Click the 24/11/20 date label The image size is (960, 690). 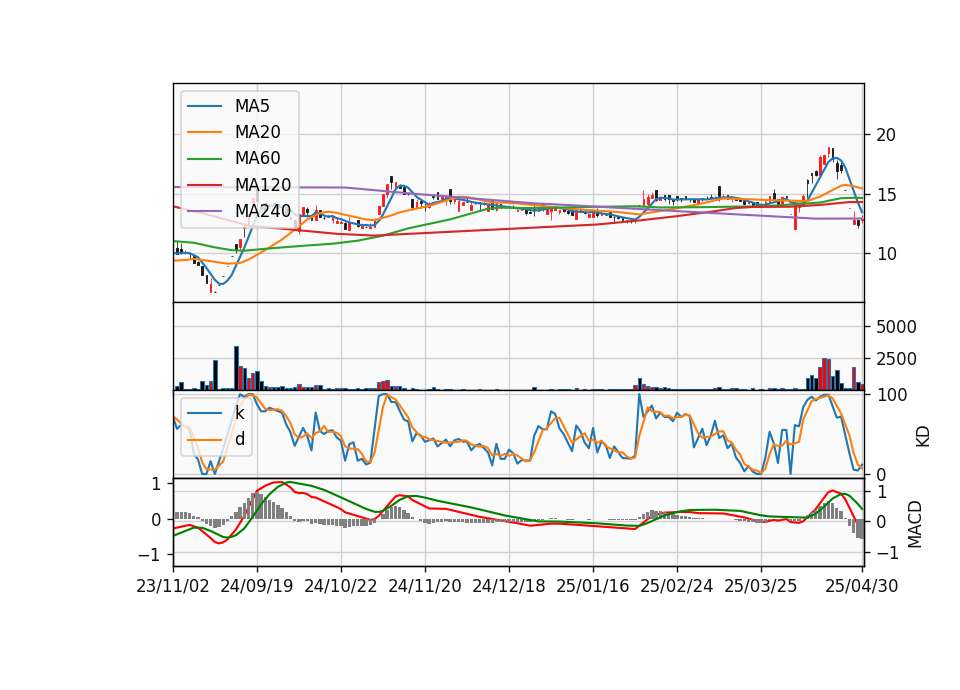tap(425, 586)
